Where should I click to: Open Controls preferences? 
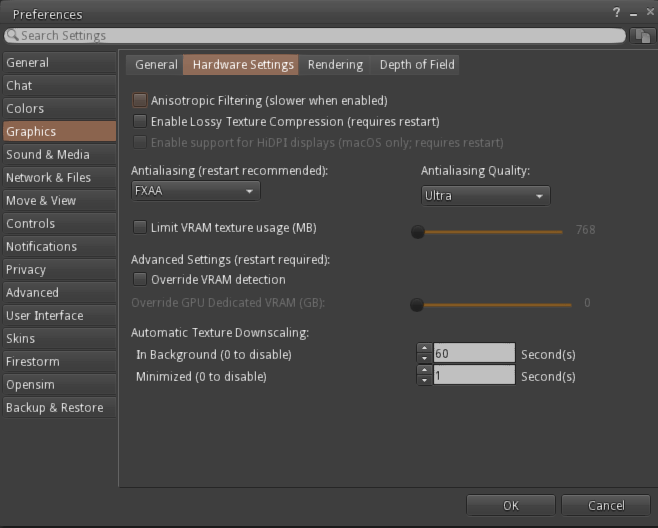pyautogui.click(x=60, y=223)
